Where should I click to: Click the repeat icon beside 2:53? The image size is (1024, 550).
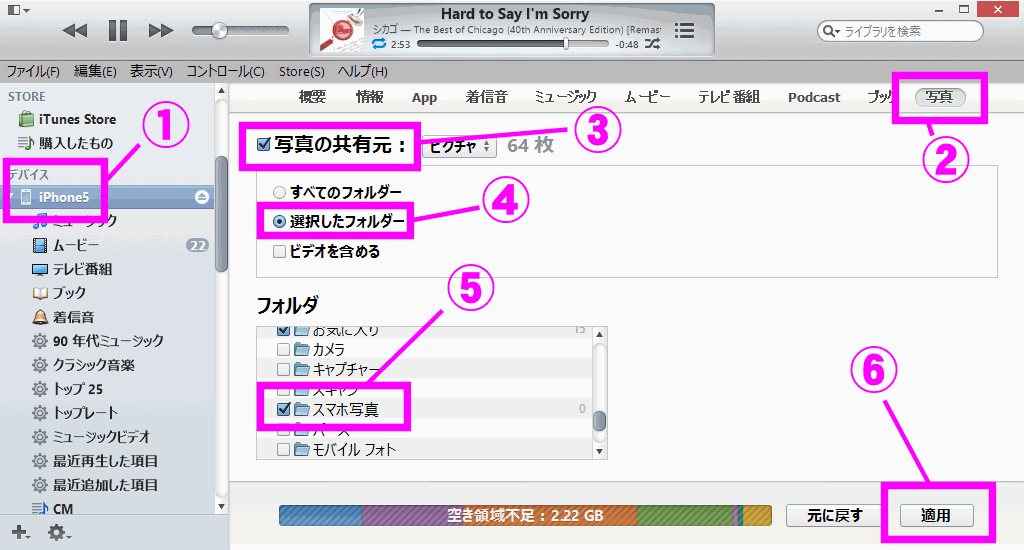(x=379, y=44)
